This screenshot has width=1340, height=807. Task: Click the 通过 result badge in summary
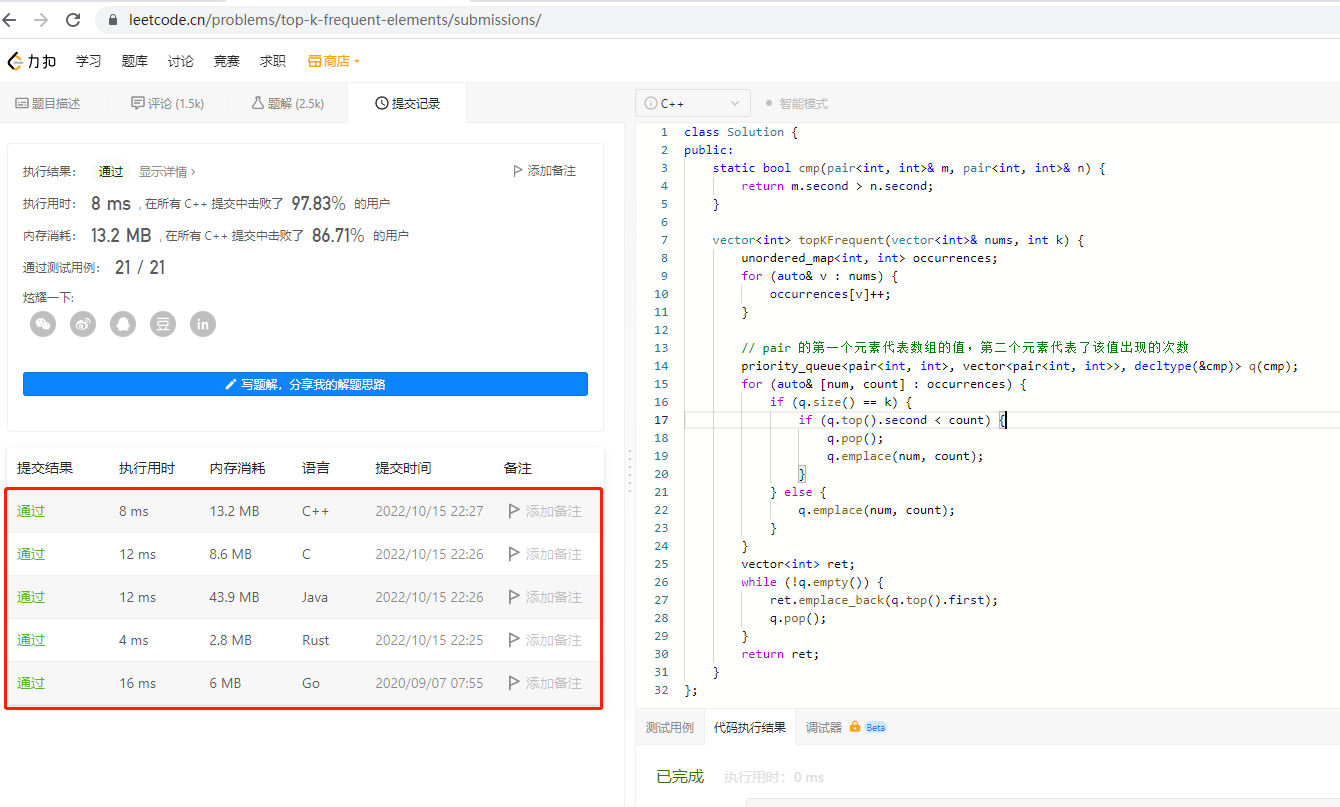click(x=111, y=171)
